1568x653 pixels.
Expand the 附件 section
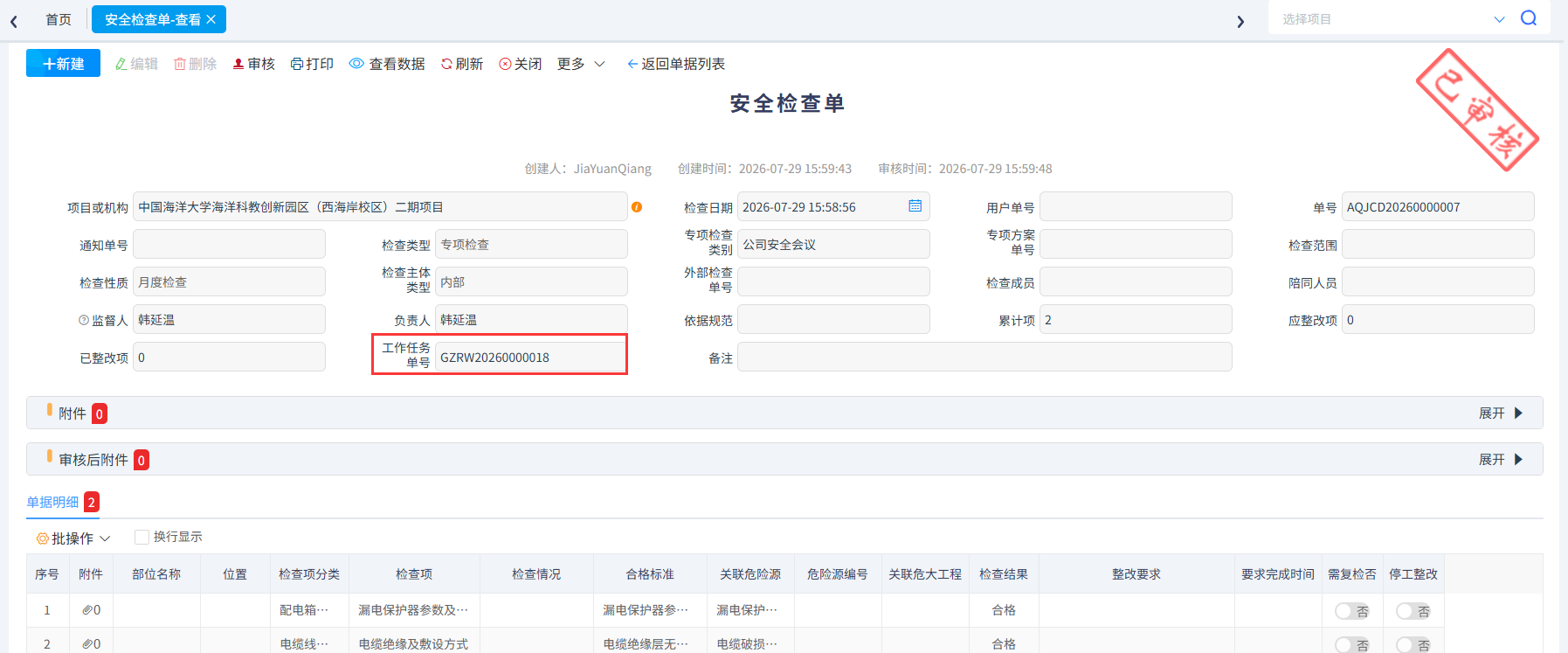coord(1501,413)
